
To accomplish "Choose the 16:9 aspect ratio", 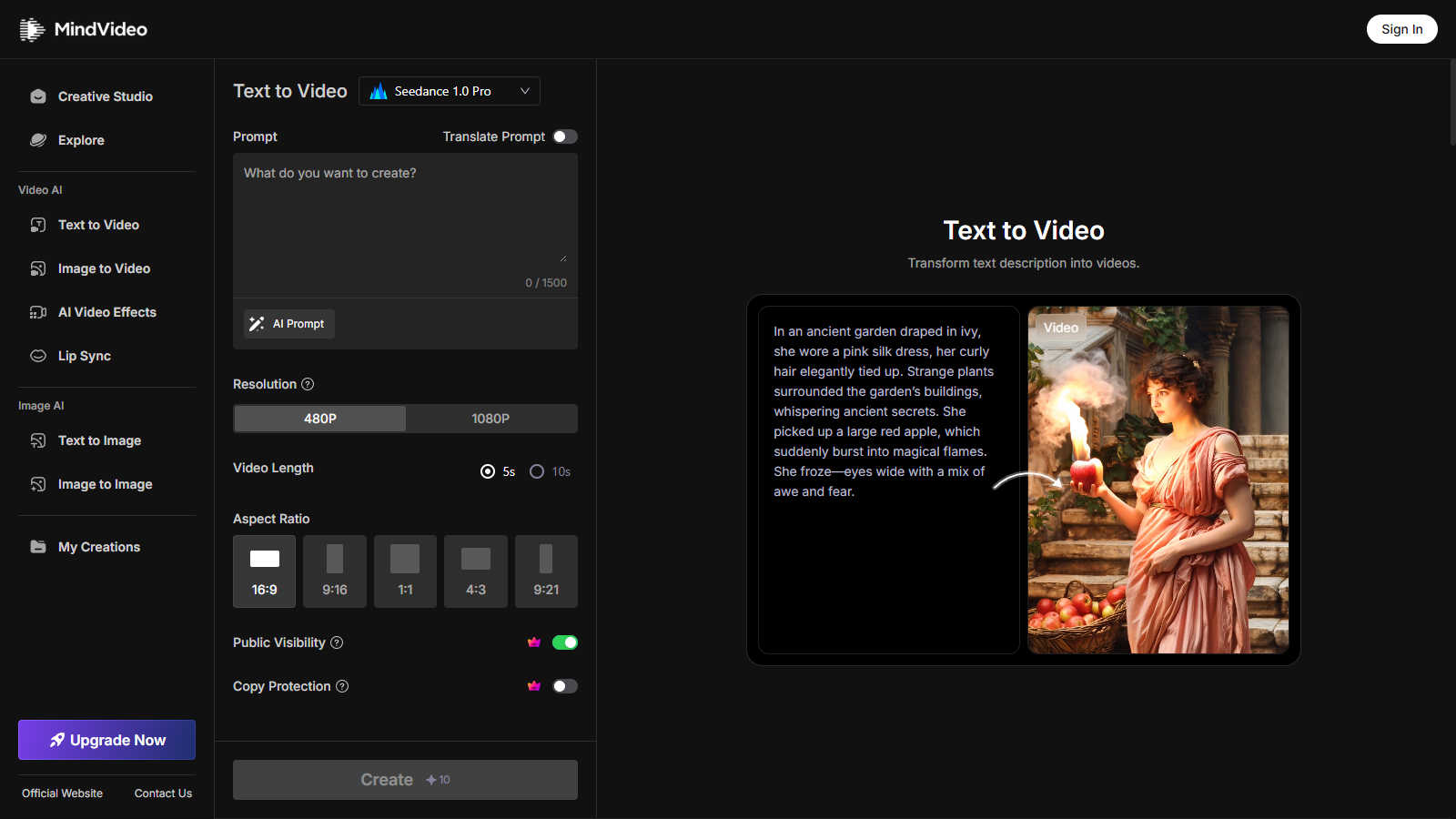I will pyautogui.click(x=264, y=571).
